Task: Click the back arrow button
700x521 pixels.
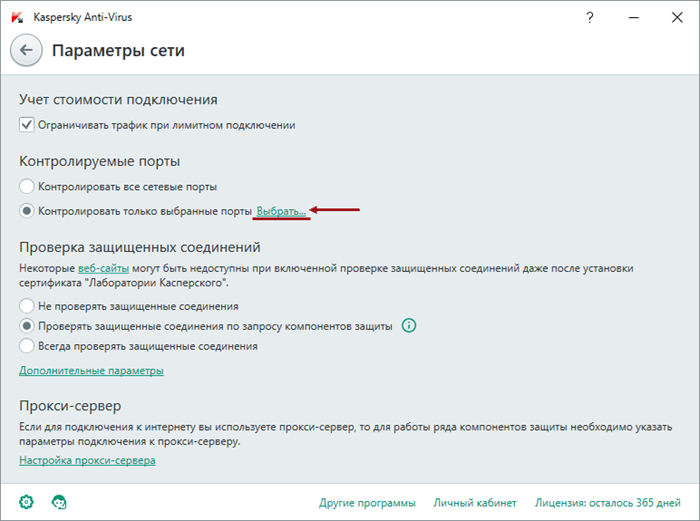Action: (x=26, y=50)
